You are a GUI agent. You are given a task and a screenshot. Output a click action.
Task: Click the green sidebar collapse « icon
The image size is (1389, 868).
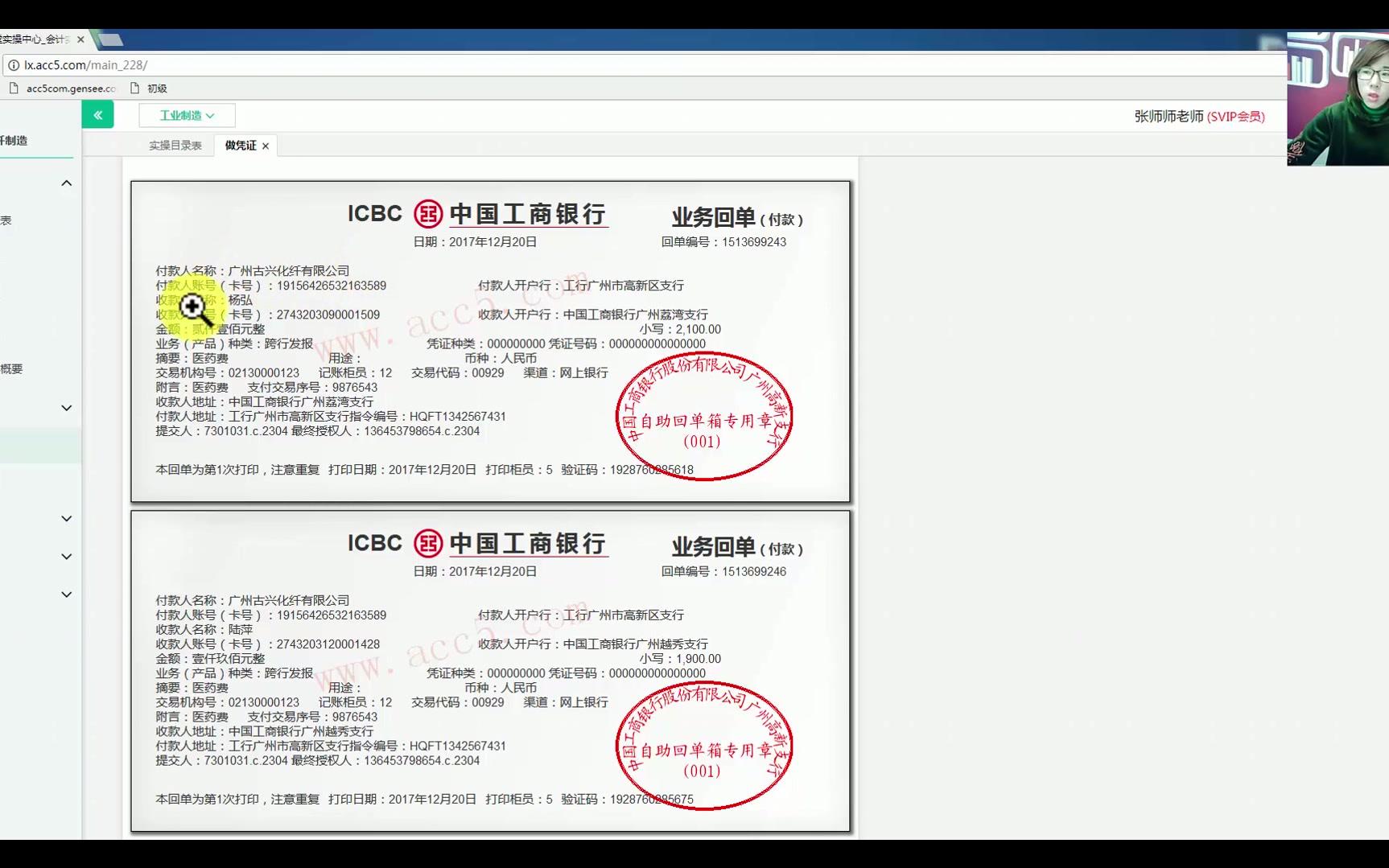(97, 114)
